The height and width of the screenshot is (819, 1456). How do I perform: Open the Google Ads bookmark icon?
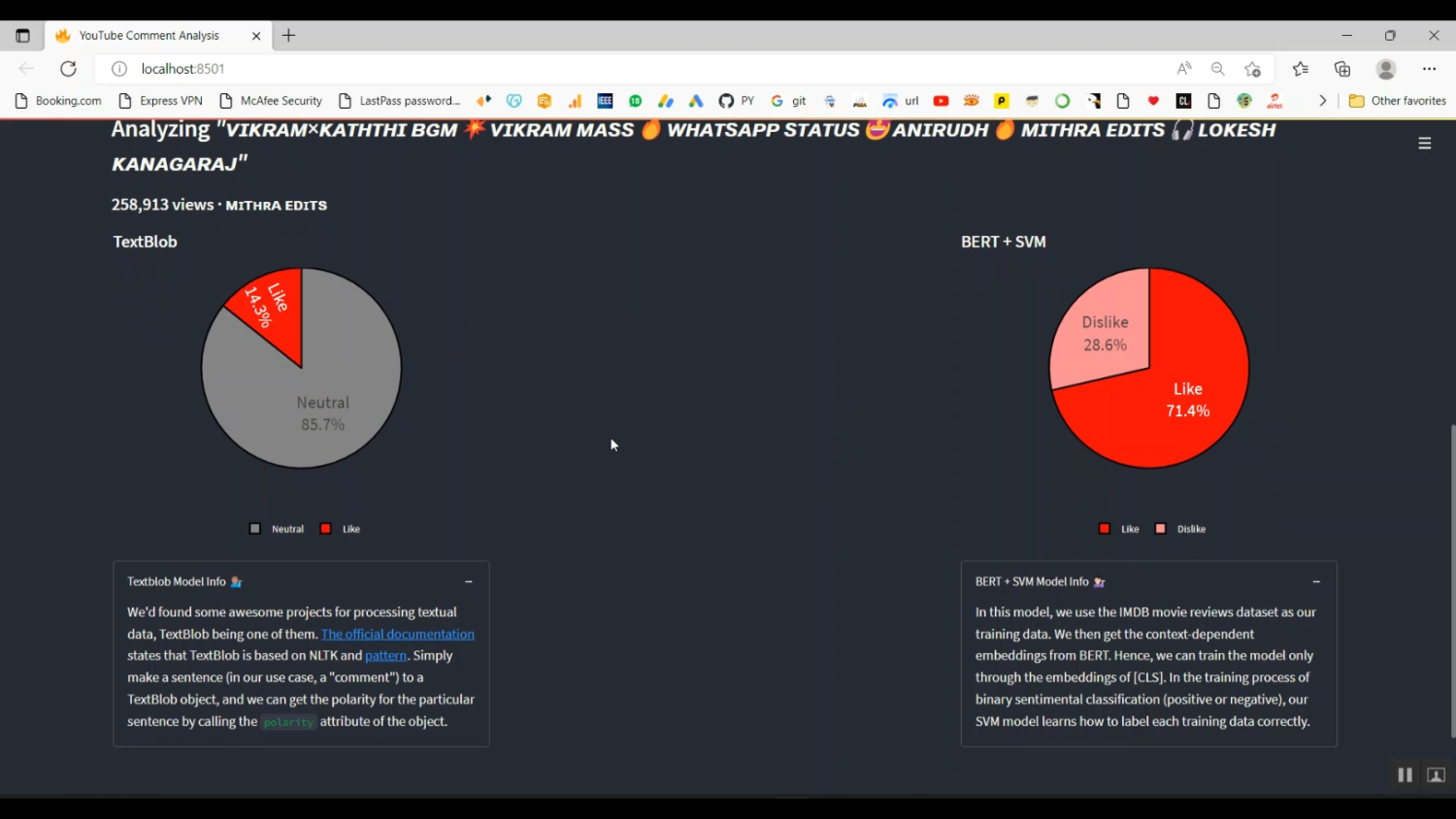[x=696, y=101]
